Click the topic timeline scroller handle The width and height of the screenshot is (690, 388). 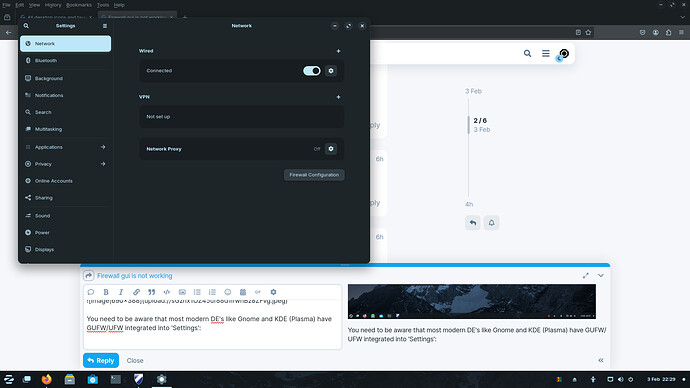click(x=468, y=125)
